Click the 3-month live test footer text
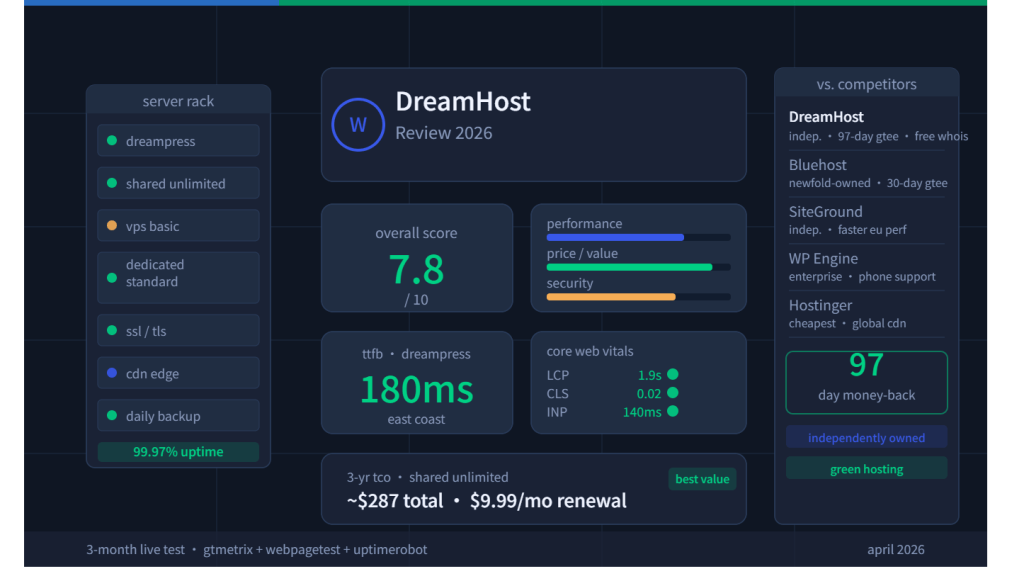This screenshot has width=1024, height=581. (x=257, y=549)
